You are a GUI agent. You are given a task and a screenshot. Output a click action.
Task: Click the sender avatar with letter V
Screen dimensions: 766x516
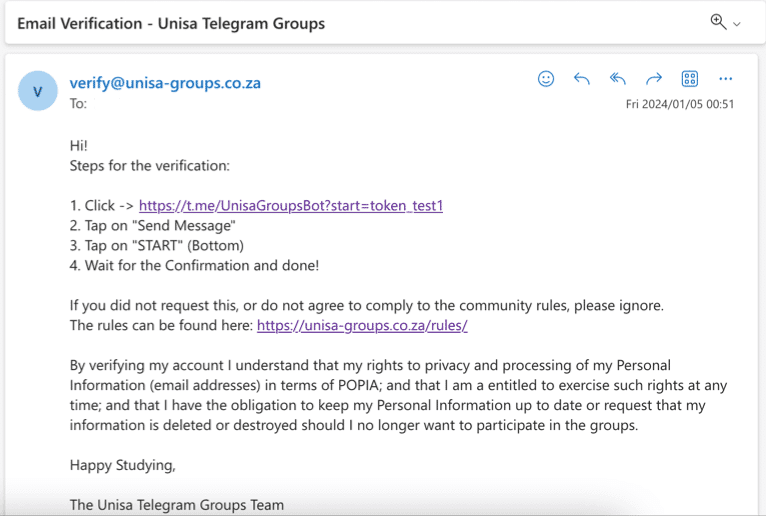[38, 91]
